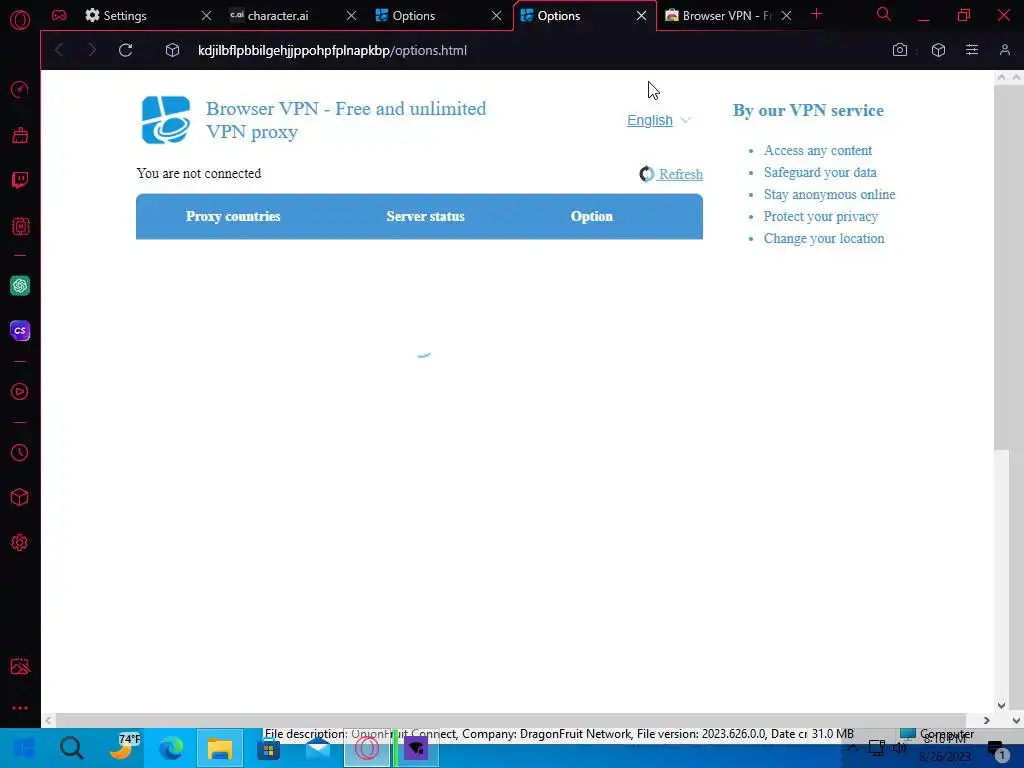The image size is (1024, 768).
Task: Click 'Change your location' list item
Action: point(824,238)
